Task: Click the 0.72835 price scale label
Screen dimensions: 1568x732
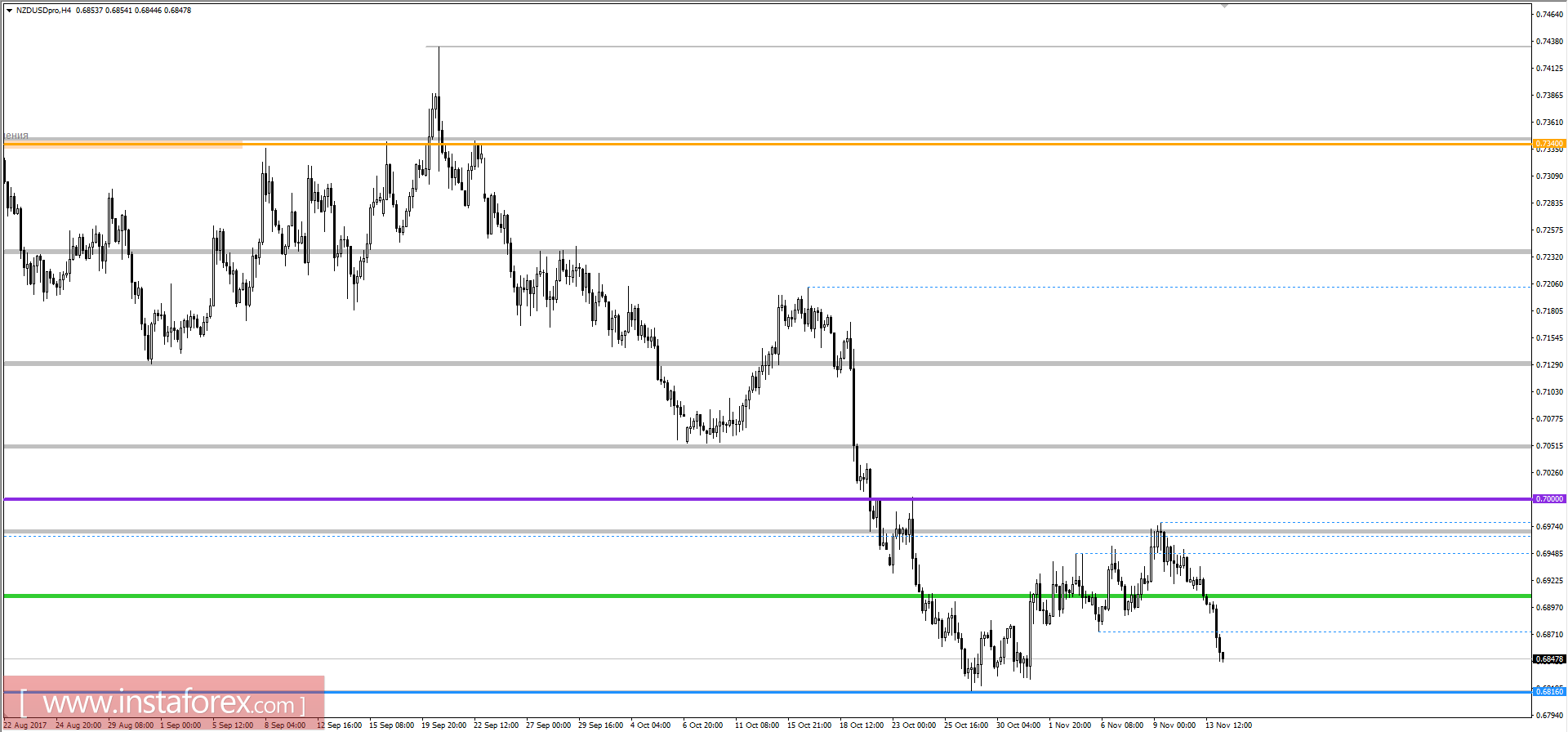Action: 1549,203
